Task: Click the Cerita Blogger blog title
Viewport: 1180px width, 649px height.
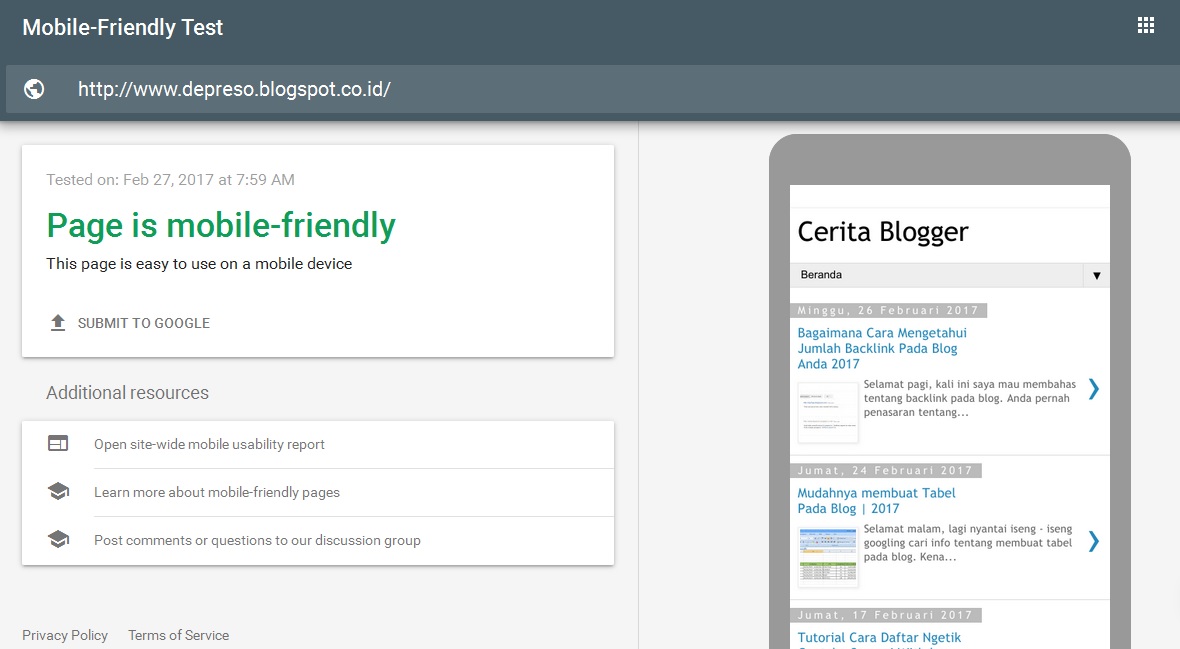Action: coord(883,232)
